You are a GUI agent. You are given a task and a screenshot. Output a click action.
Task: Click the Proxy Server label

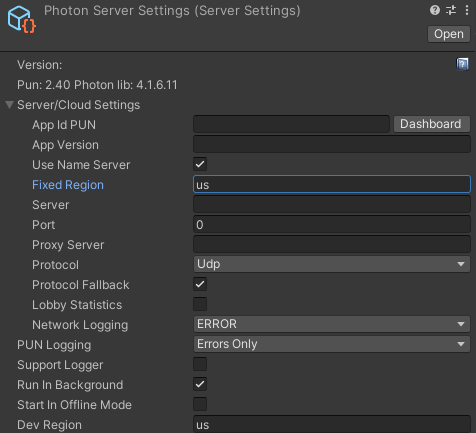(68, 245)
